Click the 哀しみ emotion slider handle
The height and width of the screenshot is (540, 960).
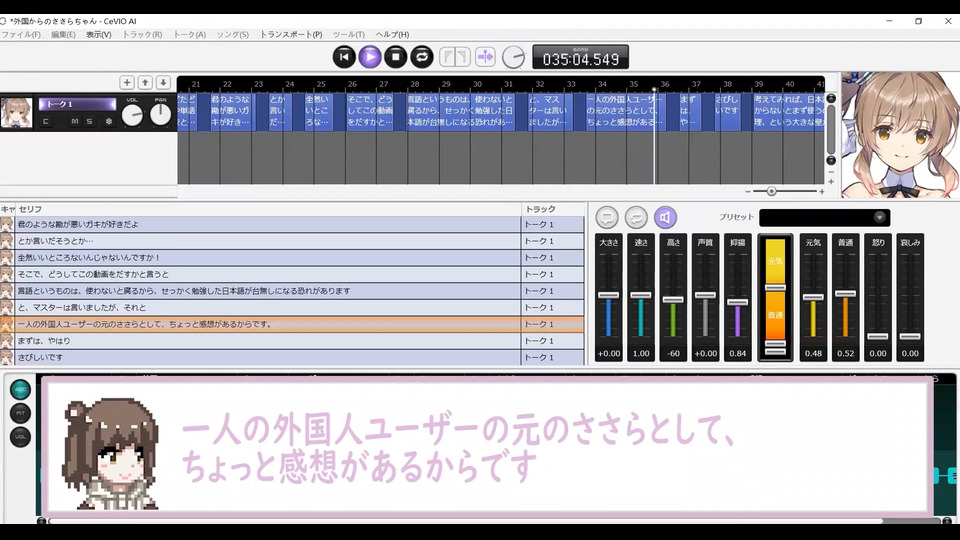[910, 336]
